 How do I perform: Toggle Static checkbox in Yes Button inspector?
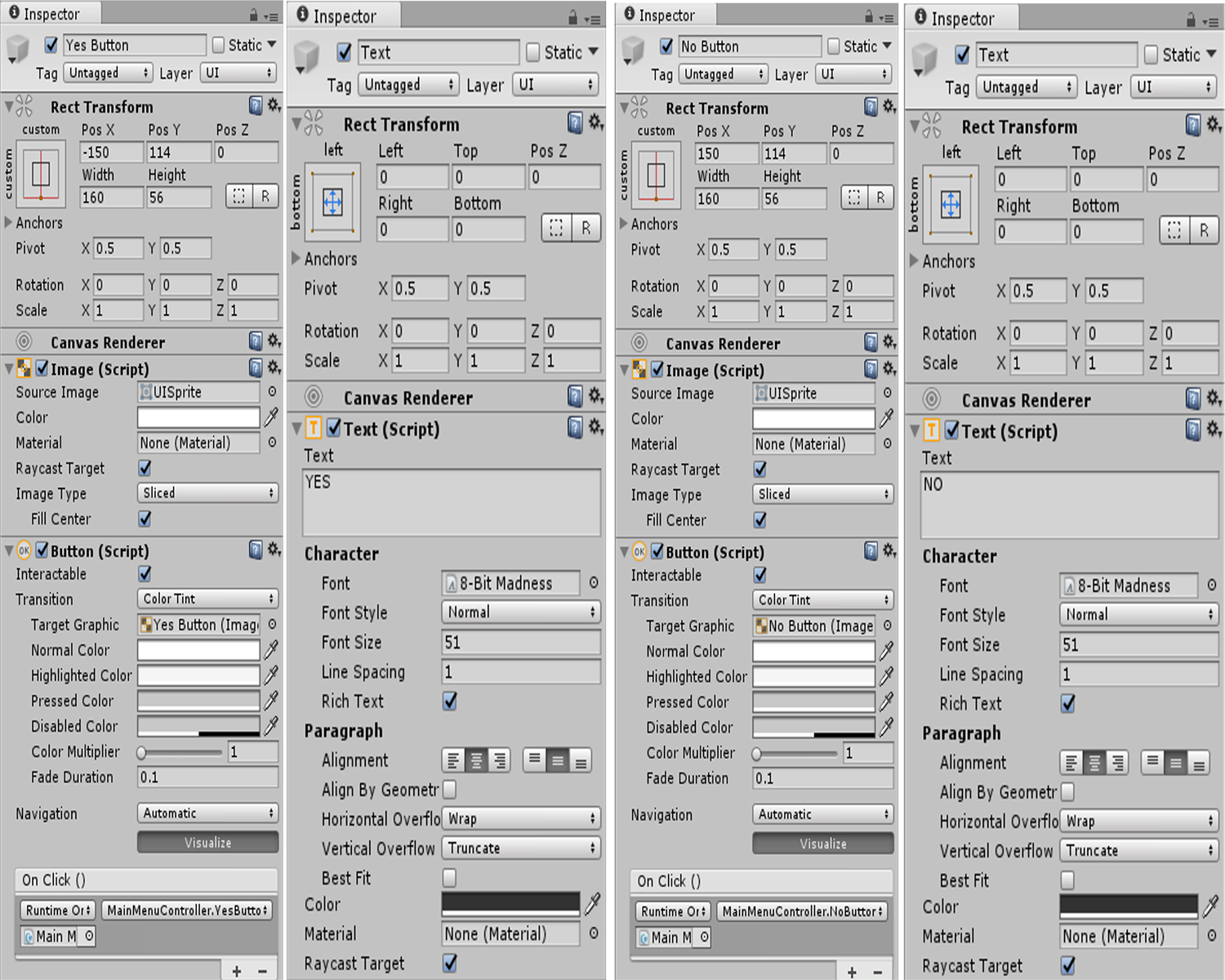(x=218, y=45)
